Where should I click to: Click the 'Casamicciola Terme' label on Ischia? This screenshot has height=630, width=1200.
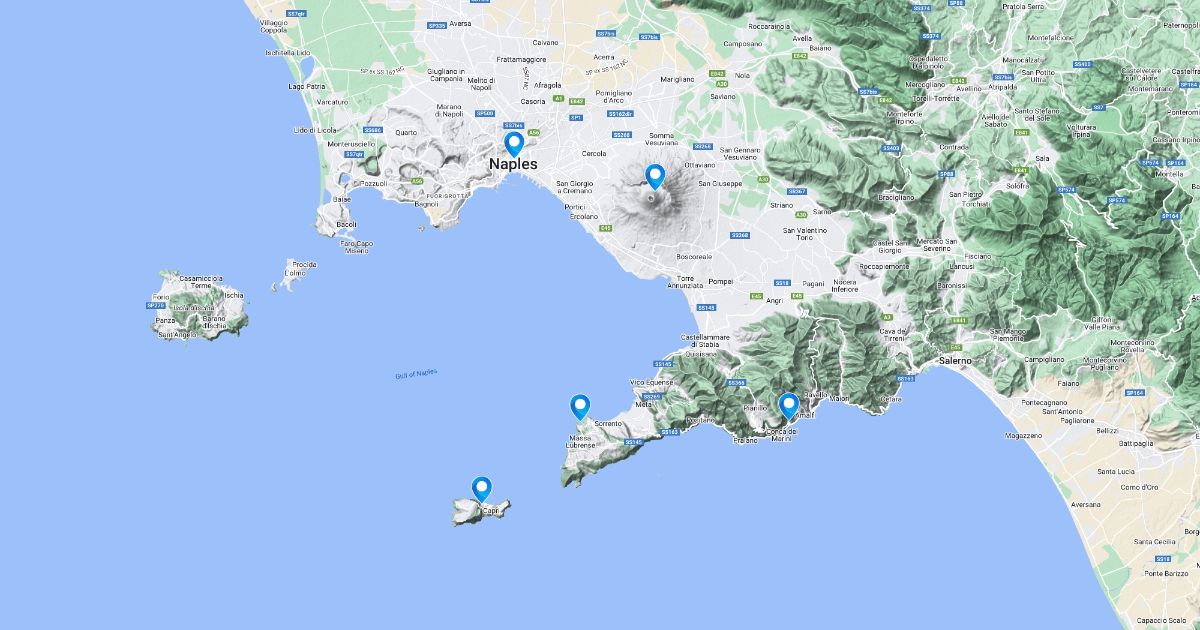pyautogui.click(x=200, y=281)
